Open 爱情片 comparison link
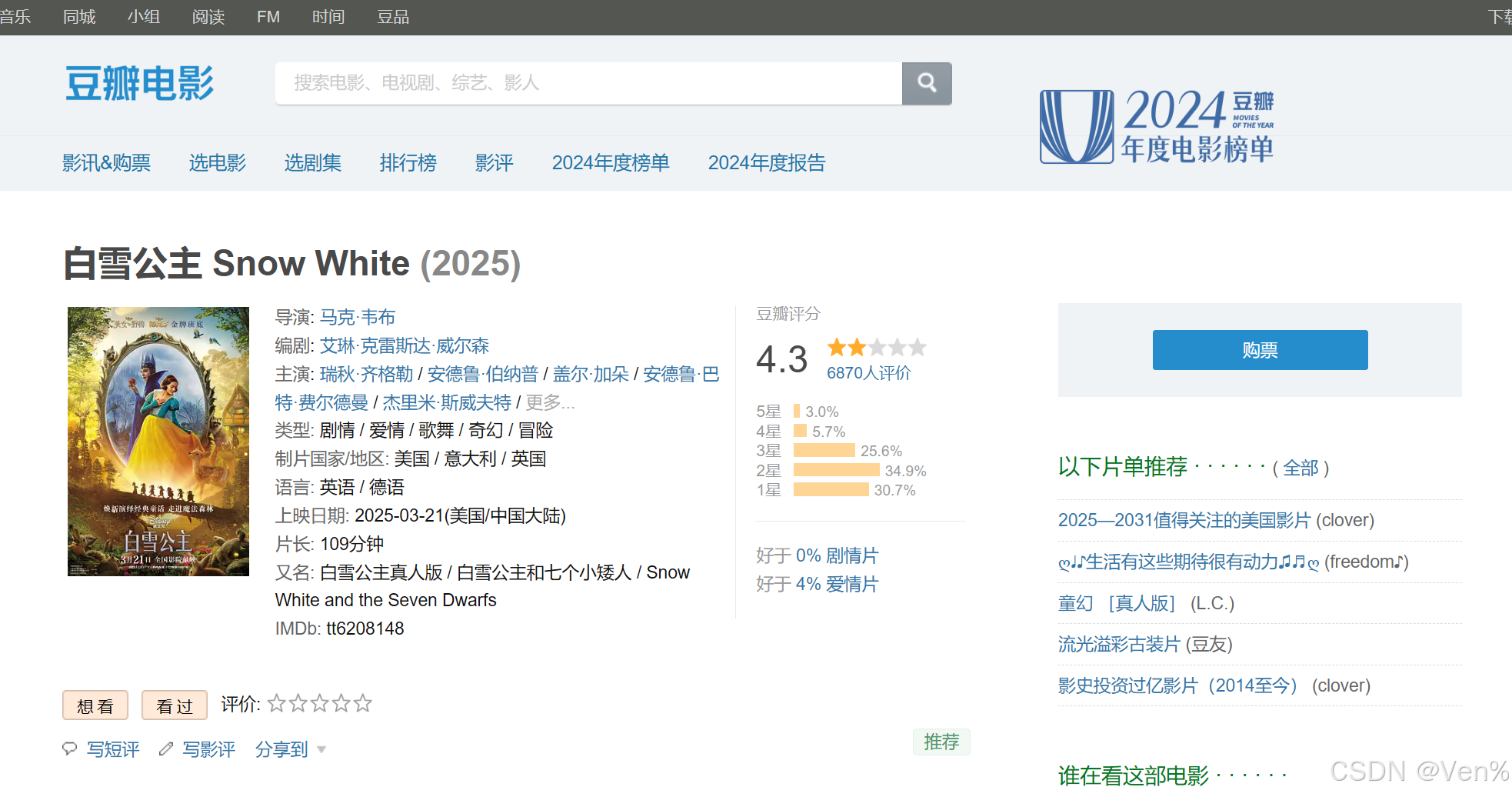Image resolution: width=1512 pixels, height=797 pixels. (x=852, y=584)
